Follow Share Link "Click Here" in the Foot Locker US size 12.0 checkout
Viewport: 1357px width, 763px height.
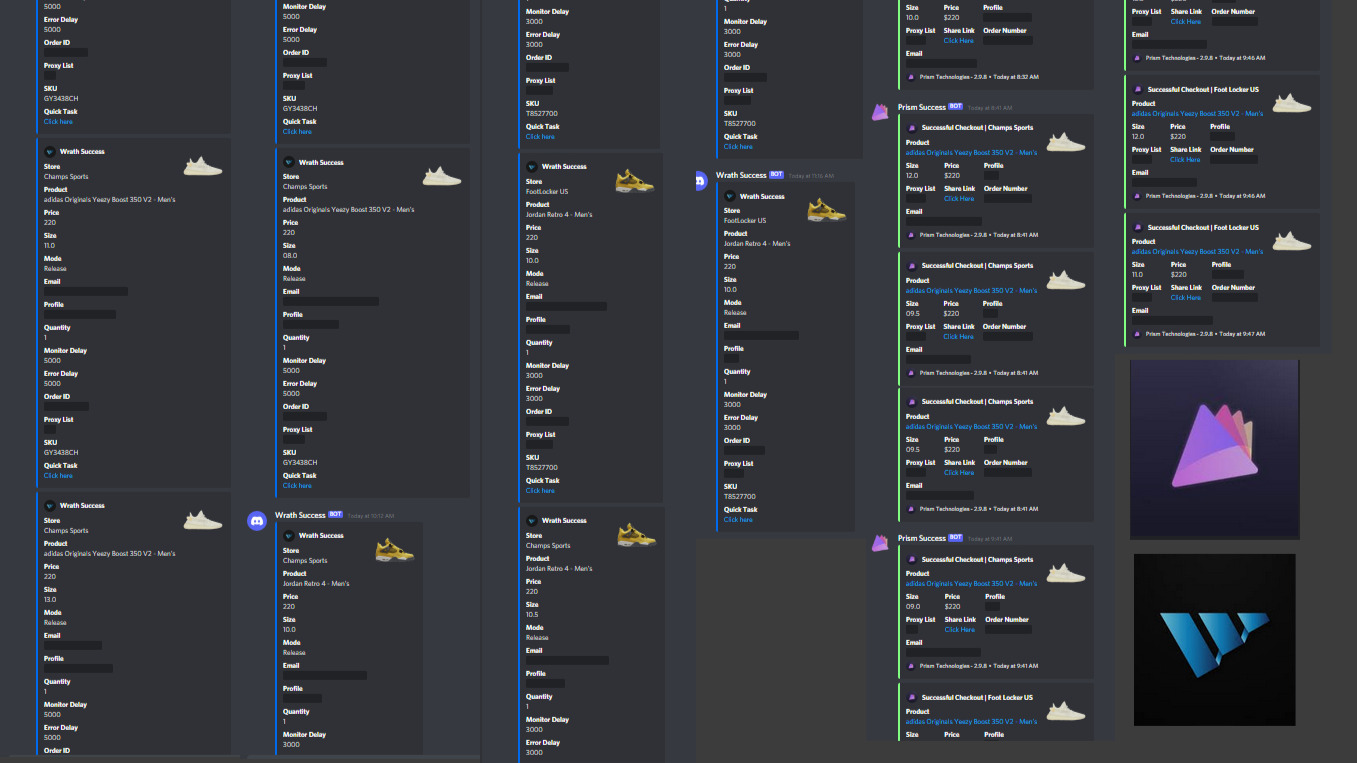pos(1186,159)
